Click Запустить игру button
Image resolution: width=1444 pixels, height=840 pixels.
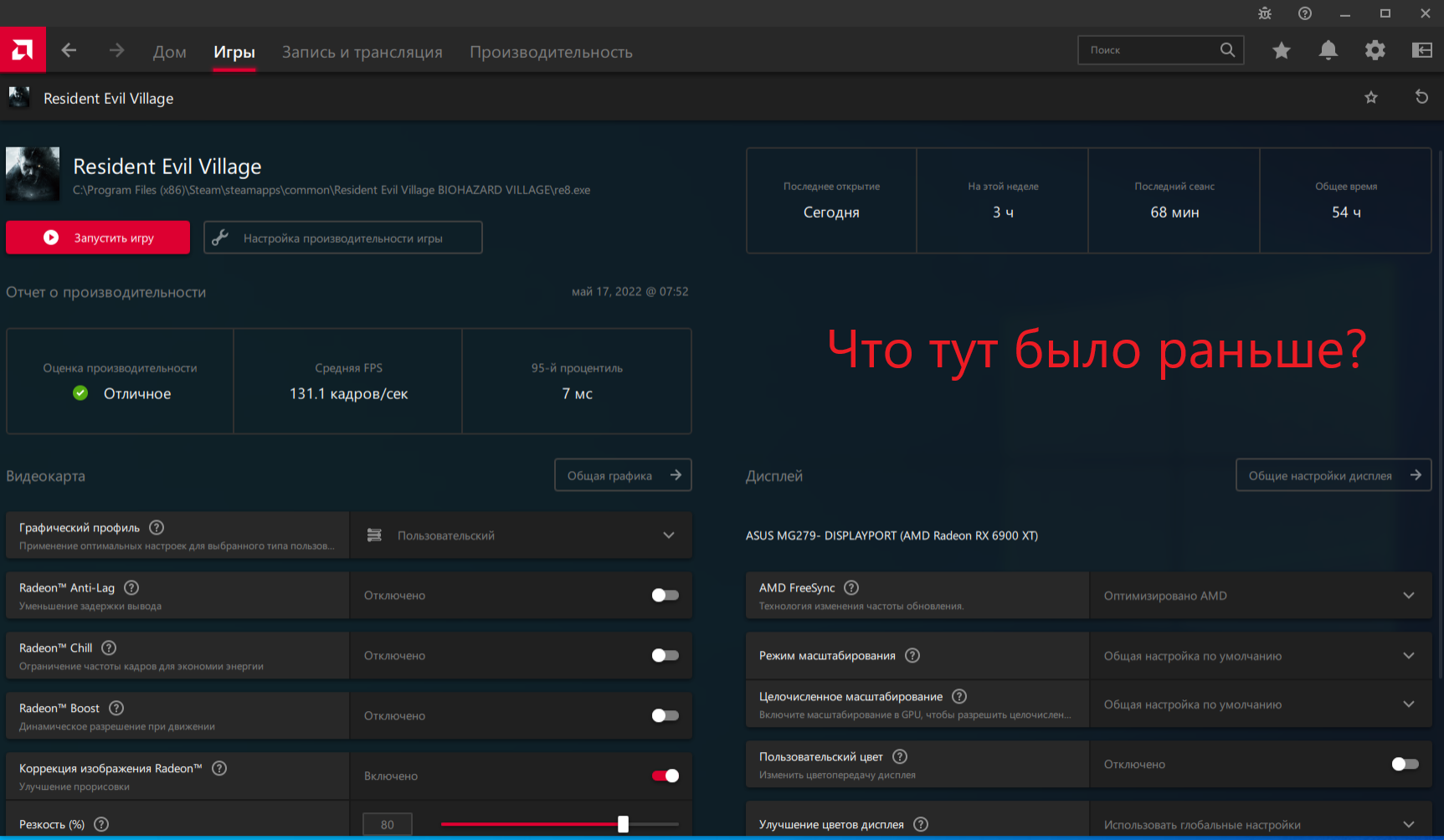click(98, 238)
